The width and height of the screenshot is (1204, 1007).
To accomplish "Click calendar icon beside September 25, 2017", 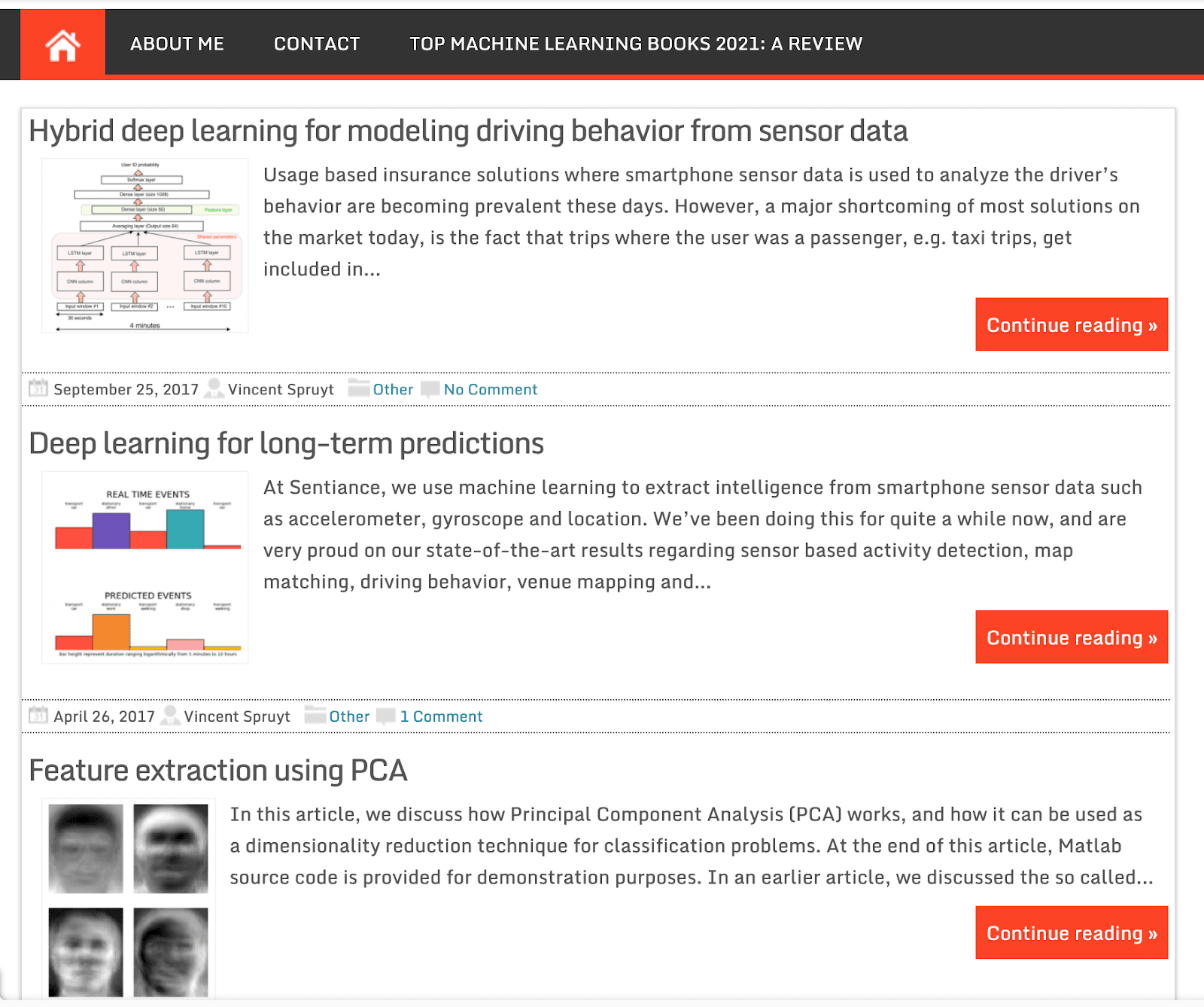I will [x=38, y=388].
